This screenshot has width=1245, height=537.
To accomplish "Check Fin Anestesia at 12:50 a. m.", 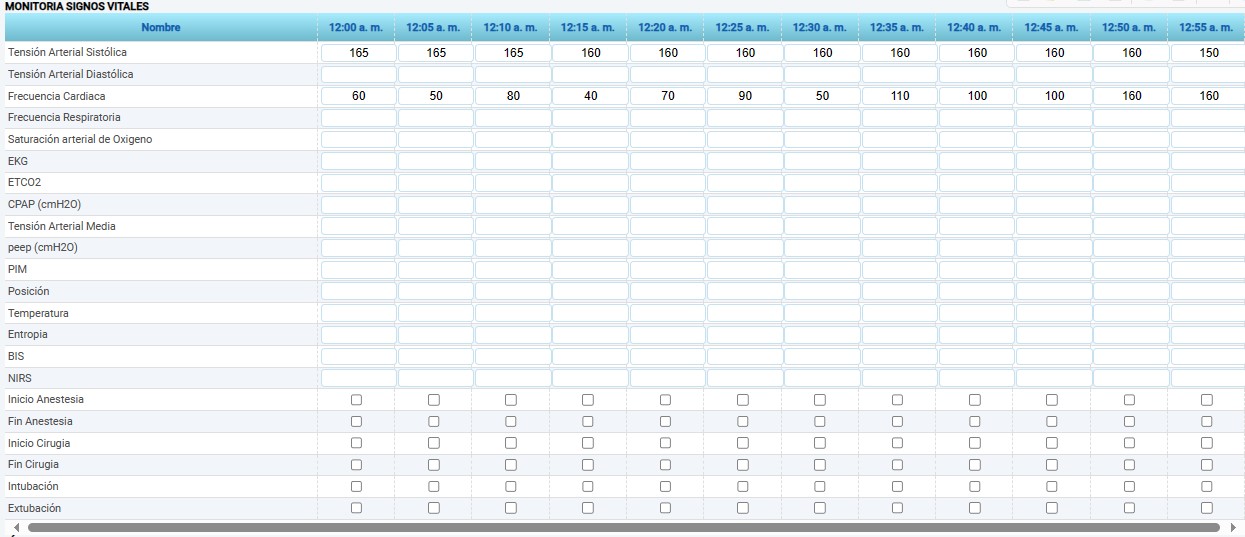I will 1130,421.
